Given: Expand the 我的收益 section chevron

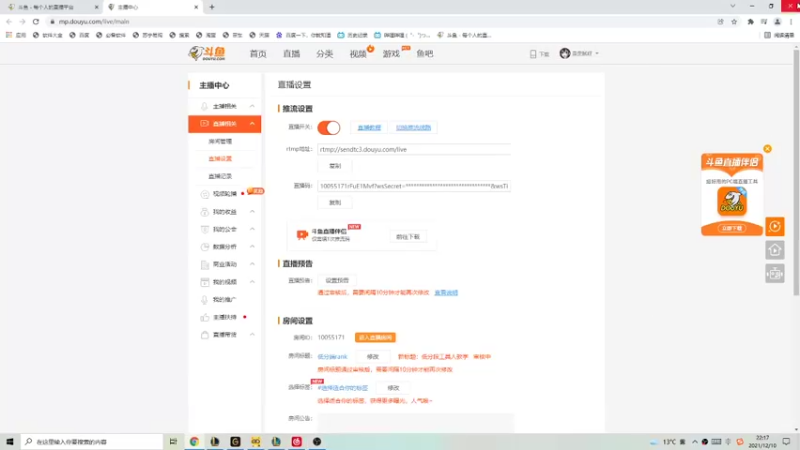Looking at the screenshot, I should pos(252,212).
